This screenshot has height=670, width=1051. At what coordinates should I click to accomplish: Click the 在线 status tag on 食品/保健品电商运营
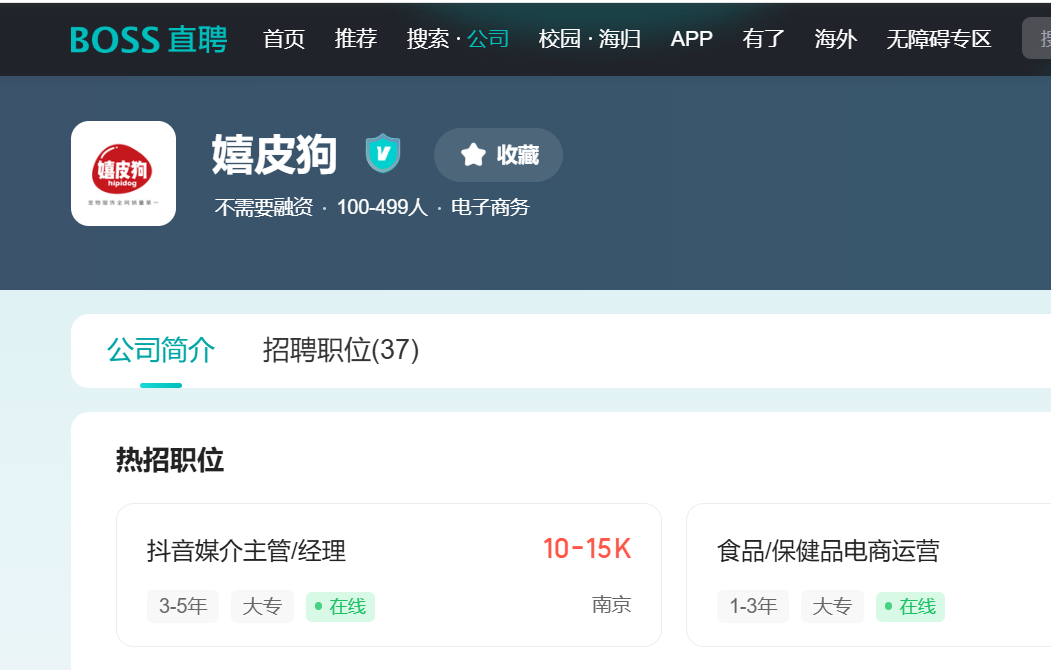910,606
